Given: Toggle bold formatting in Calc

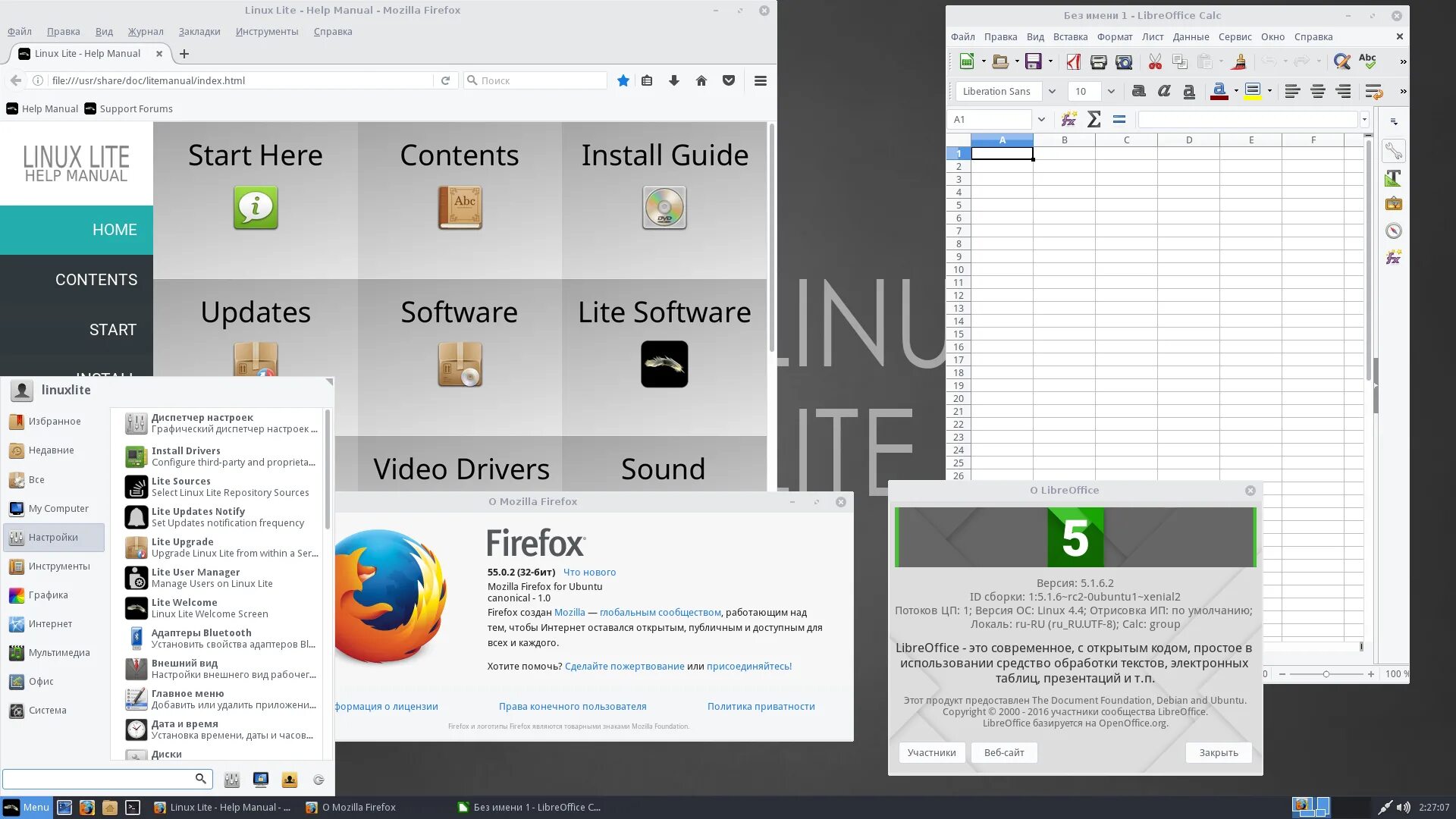Looking at the screenshot, I should 1138,92.
